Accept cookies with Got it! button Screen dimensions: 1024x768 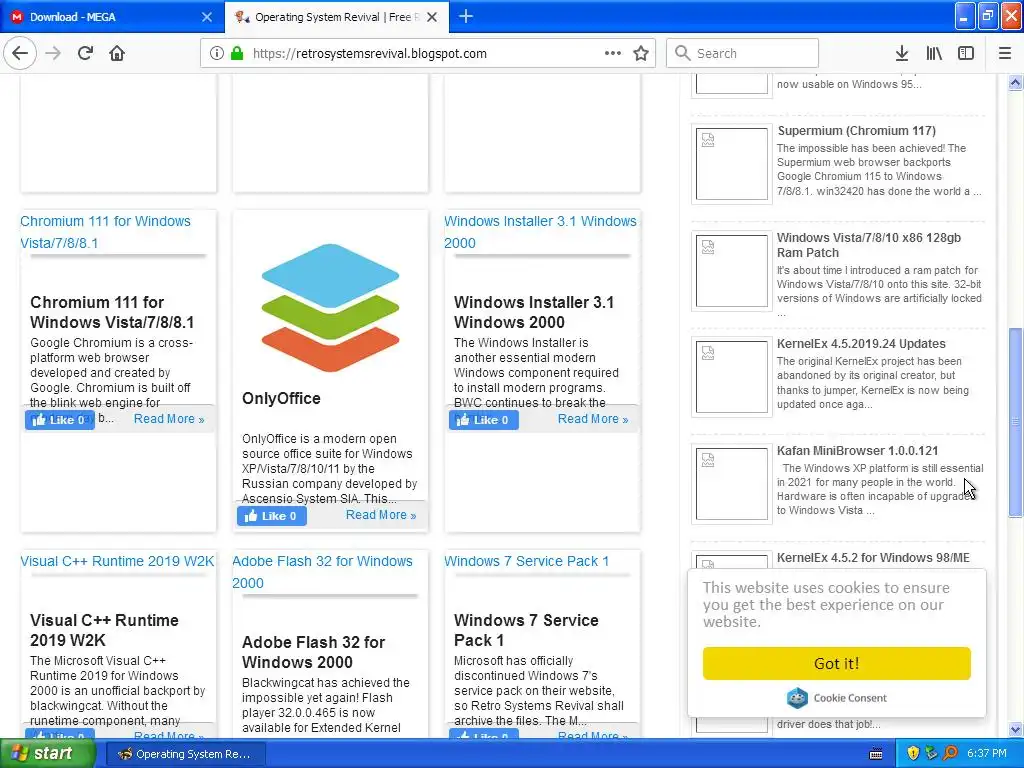tap(837, 664)
